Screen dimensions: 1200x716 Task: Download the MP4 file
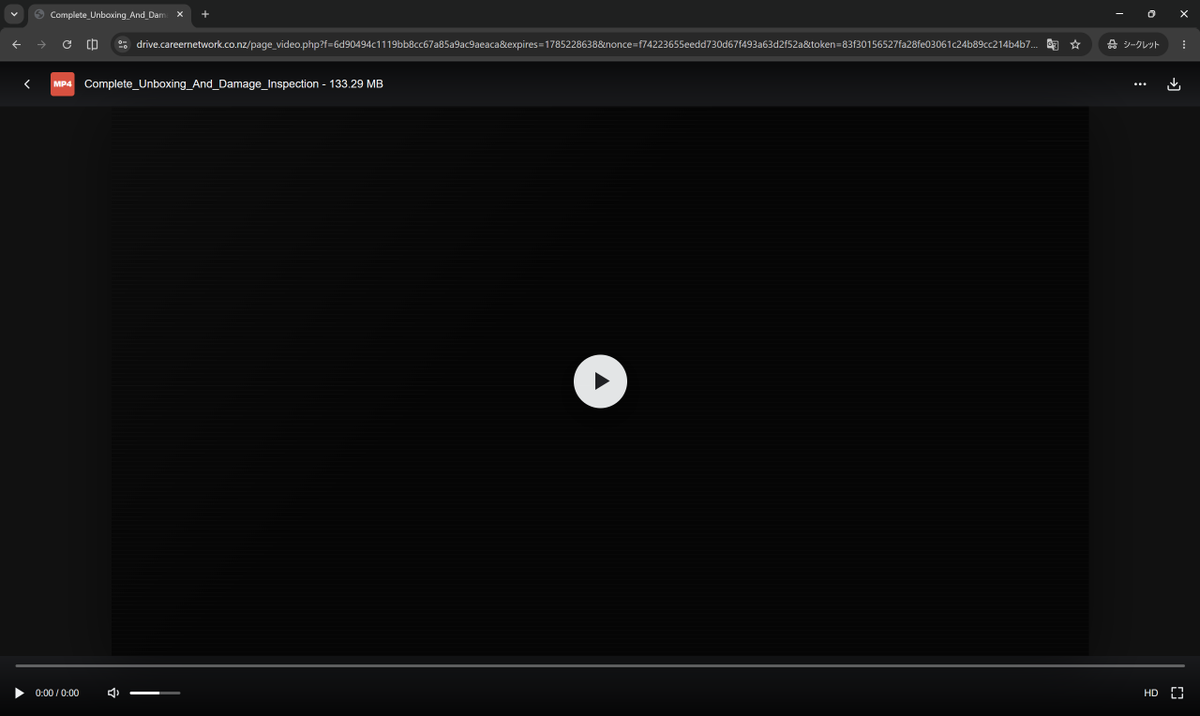coord(1174,84)
